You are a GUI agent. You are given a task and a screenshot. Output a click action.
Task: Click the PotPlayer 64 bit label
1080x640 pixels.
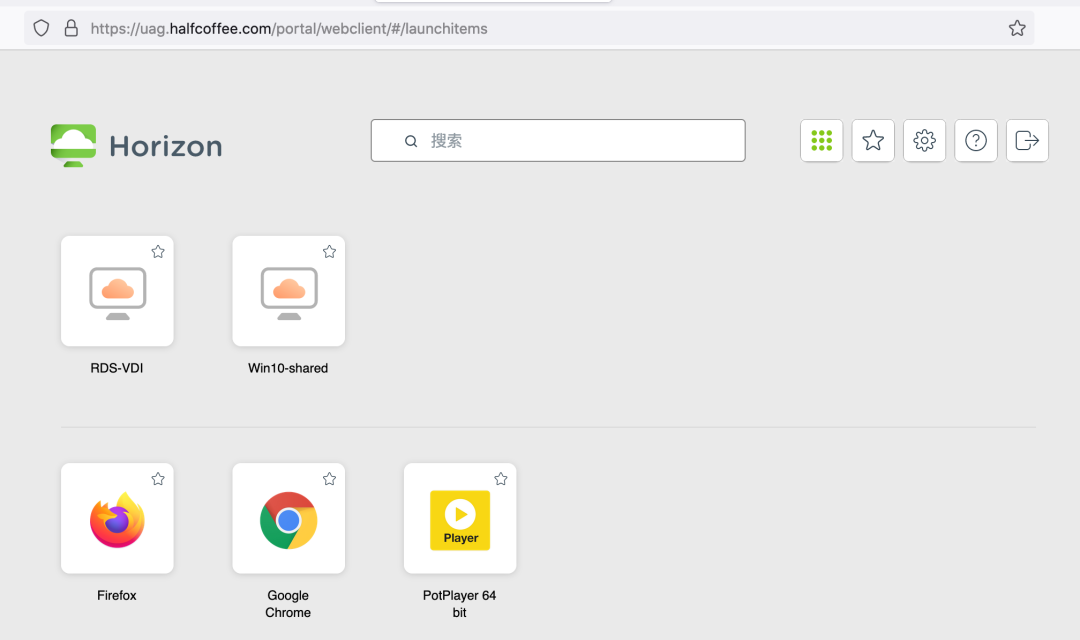[459, 603]
